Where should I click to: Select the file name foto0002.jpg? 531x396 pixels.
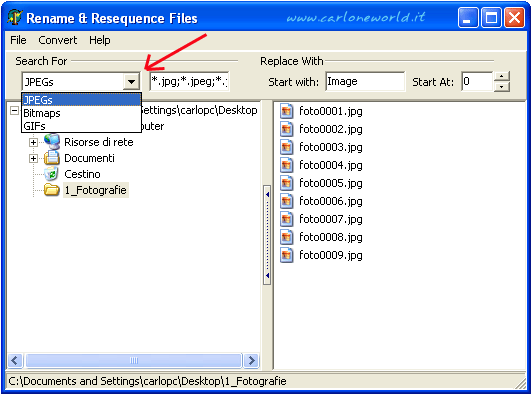[x=331, y=129]
